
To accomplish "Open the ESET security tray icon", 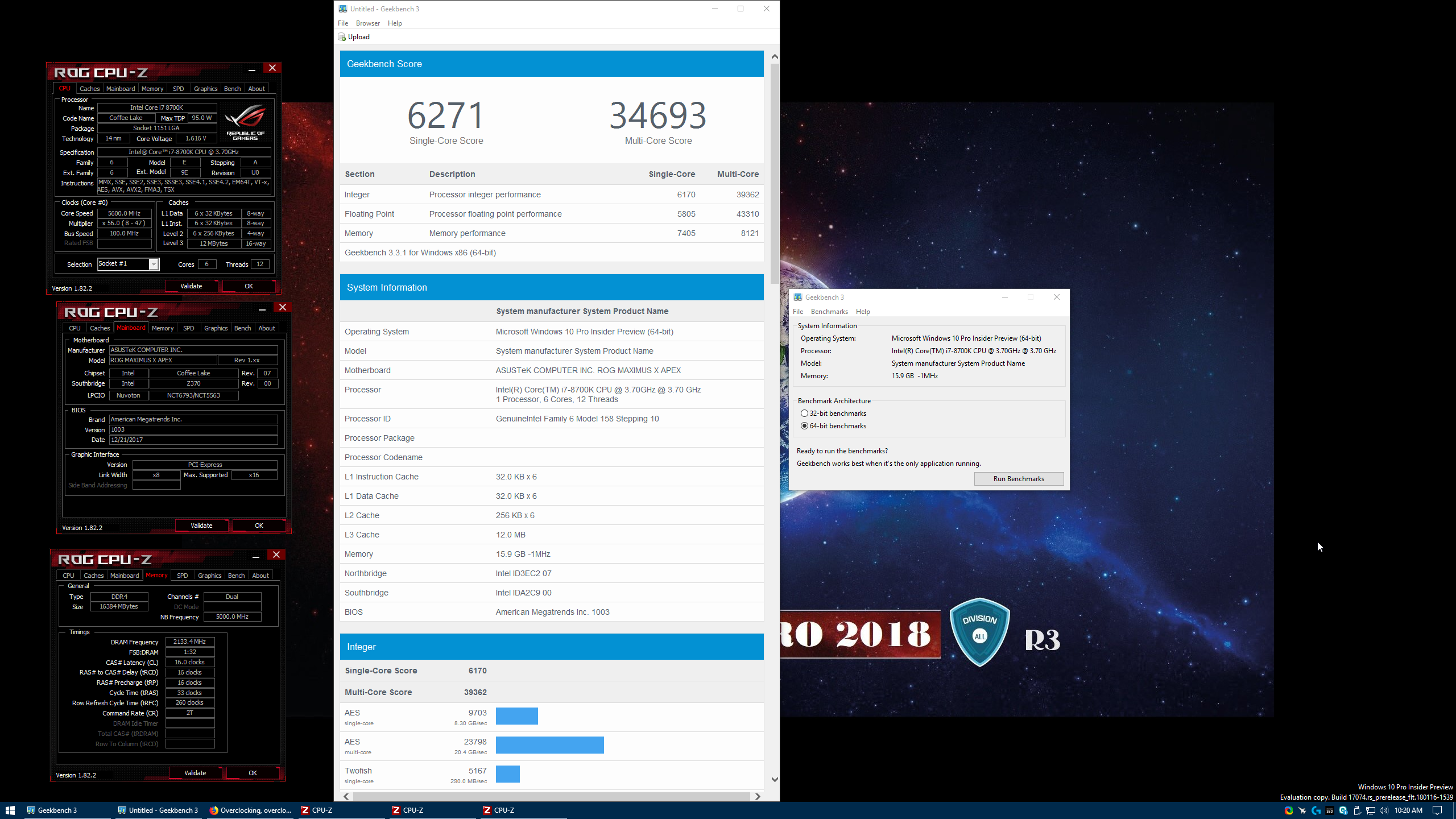I will (x=1343, y=810).
